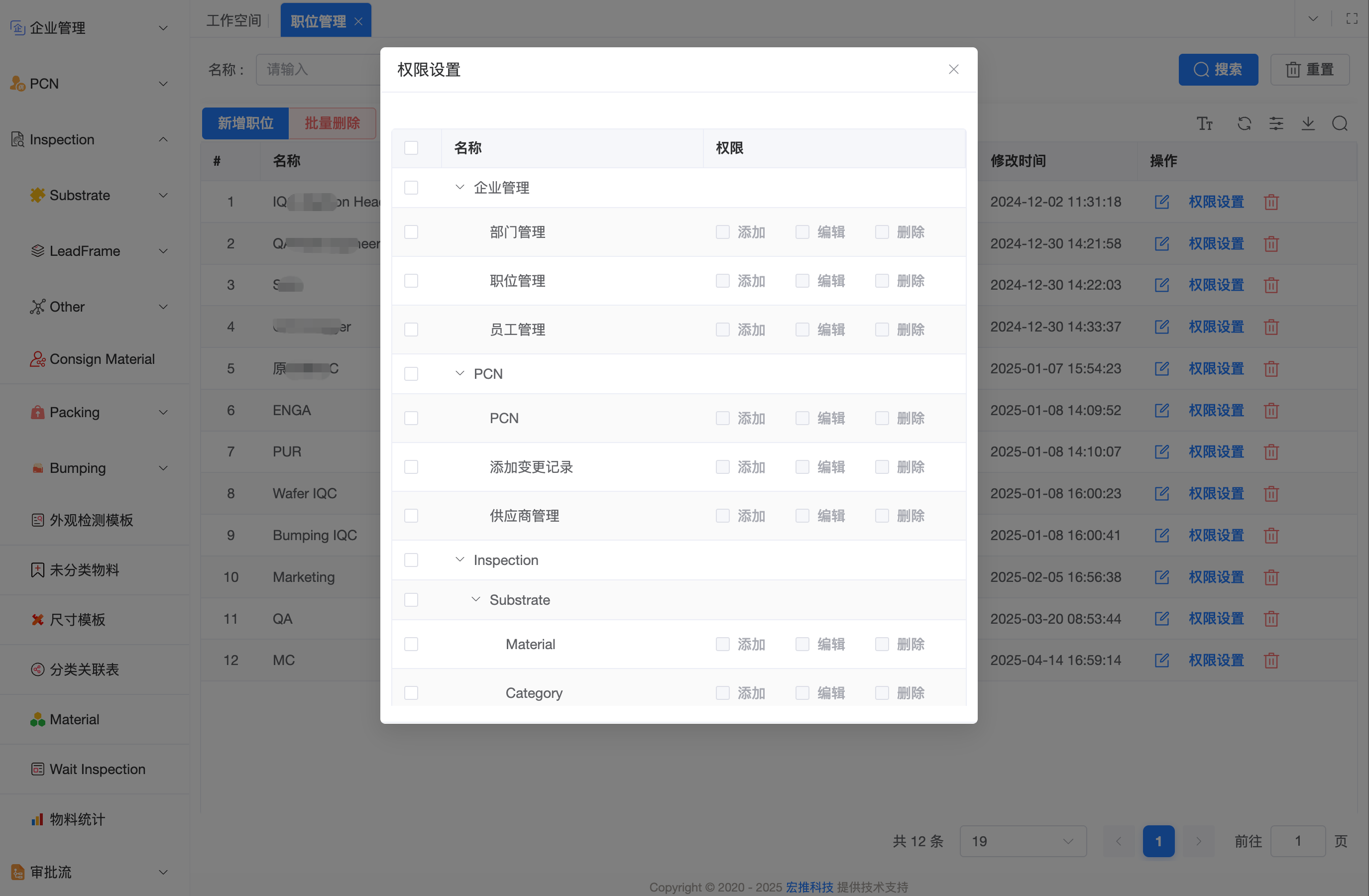1369x896 pixels.
Task: Click page 1 in the pagination control
Action: point(1158,841)
